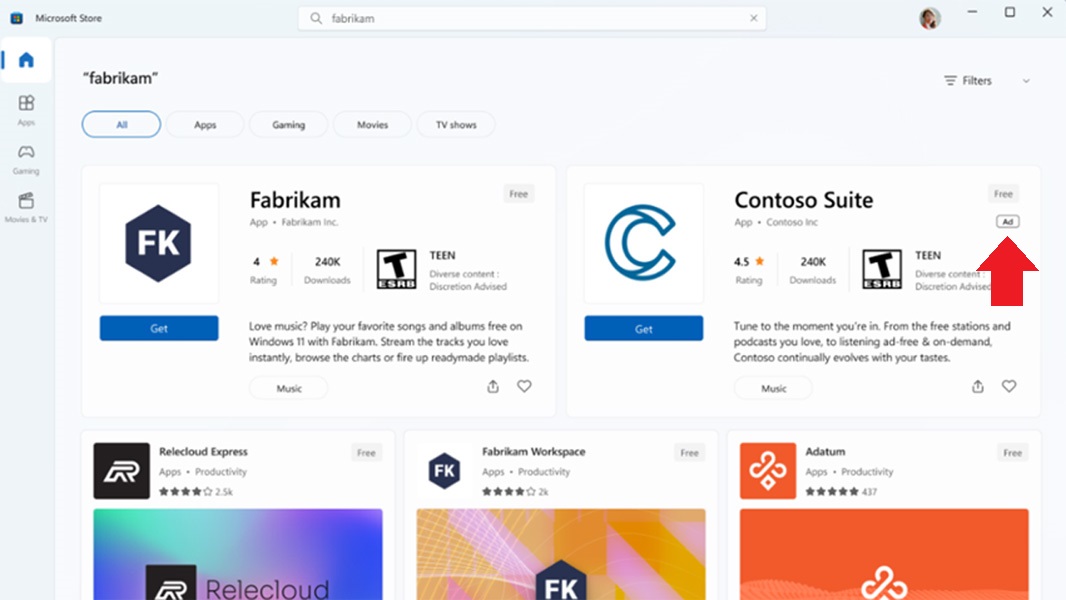
Task: Share the Contoso Suite listing
Action: click(x=978, y=387)
